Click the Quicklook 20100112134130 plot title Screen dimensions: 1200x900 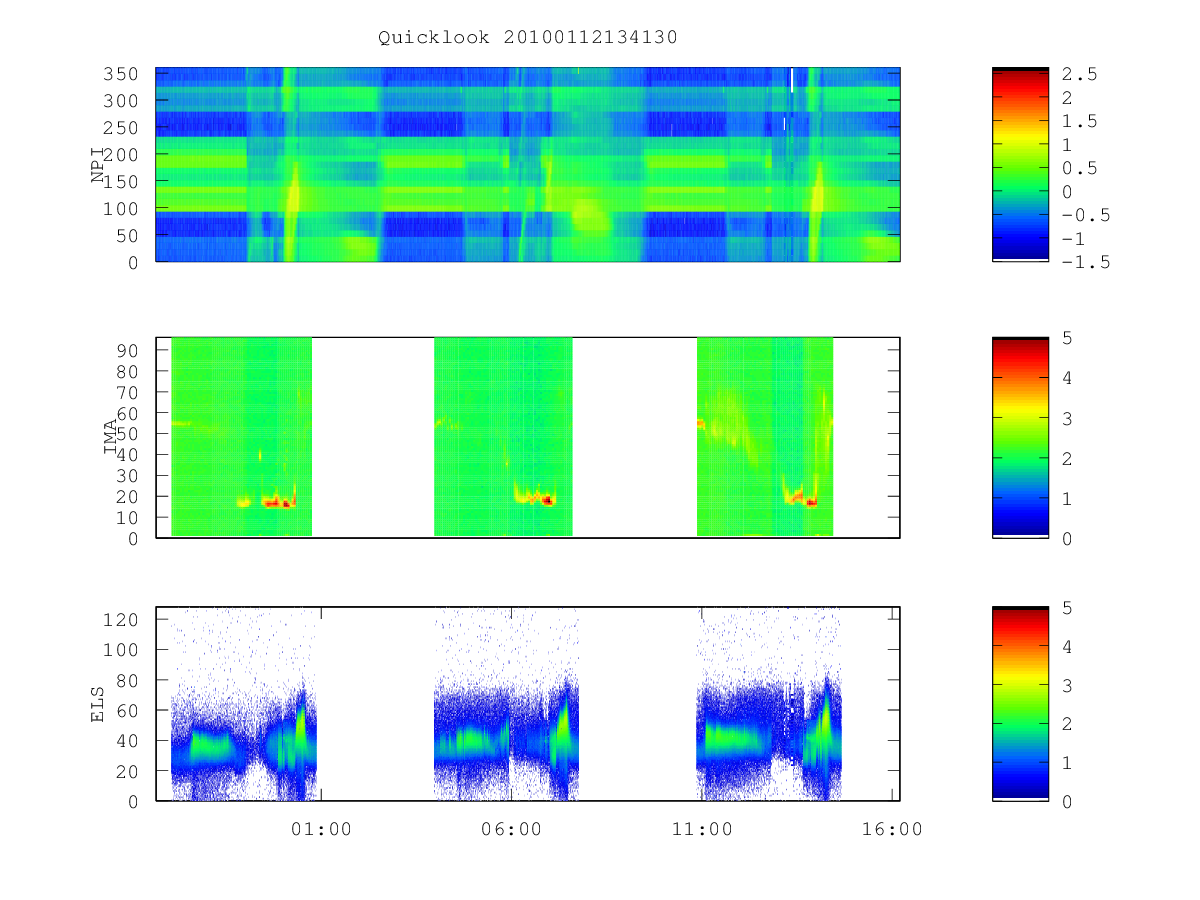tap(528, 38)
